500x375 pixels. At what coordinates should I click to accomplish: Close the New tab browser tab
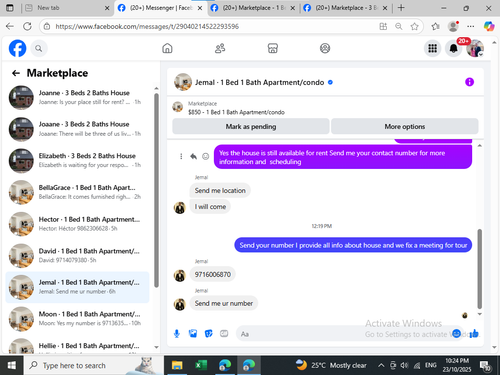(107, 8)
